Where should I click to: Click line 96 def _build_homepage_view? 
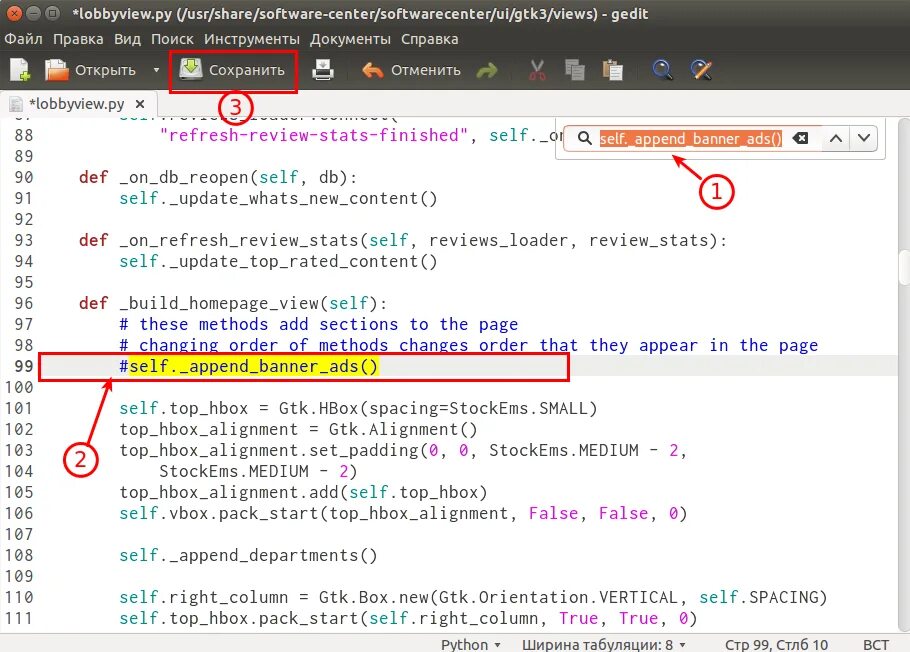pos(233,303)
